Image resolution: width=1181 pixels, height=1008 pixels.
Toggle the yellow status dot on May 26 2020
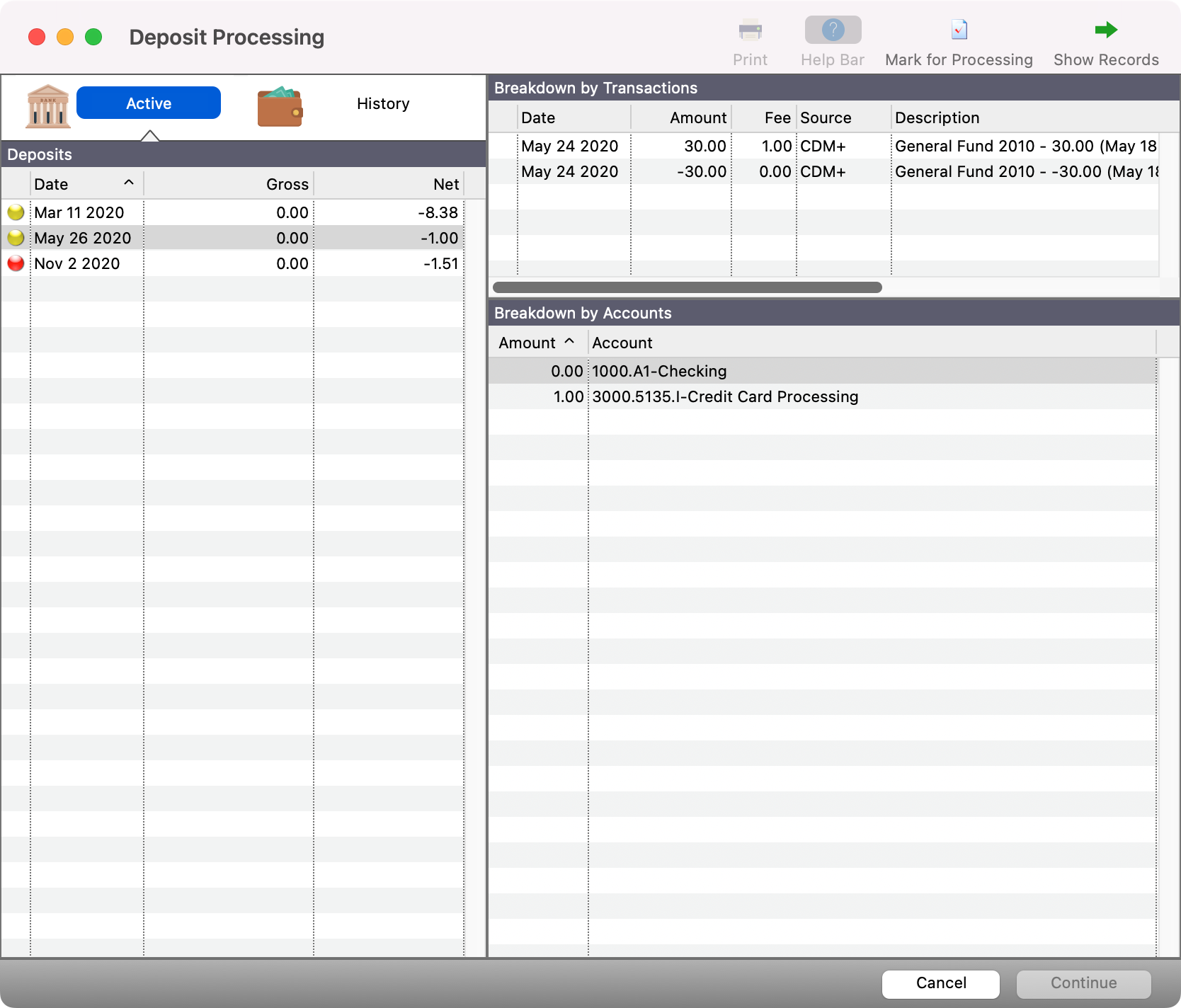pyautogui.click(x=16, y=237)
